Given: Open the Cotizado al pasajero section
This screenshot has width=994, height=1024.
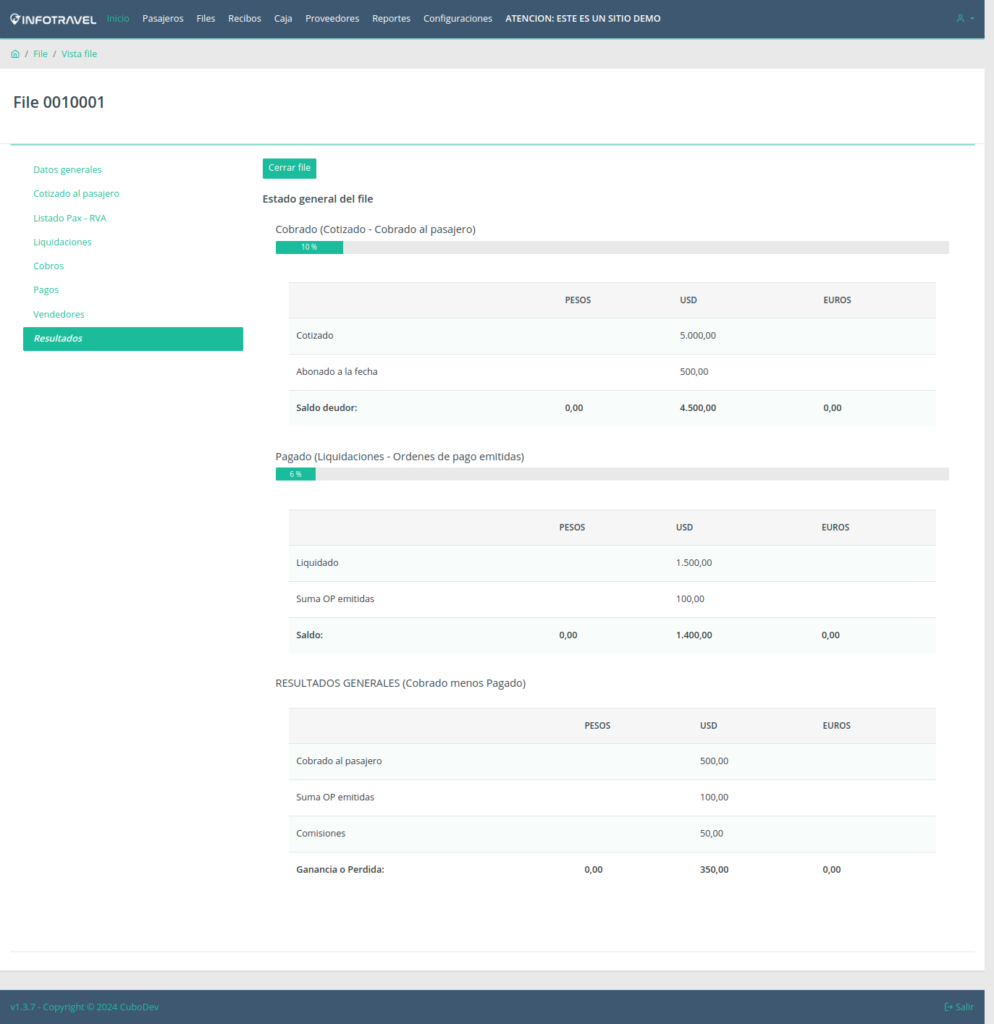Looking at the screenshot, I should tap(76, 194).
